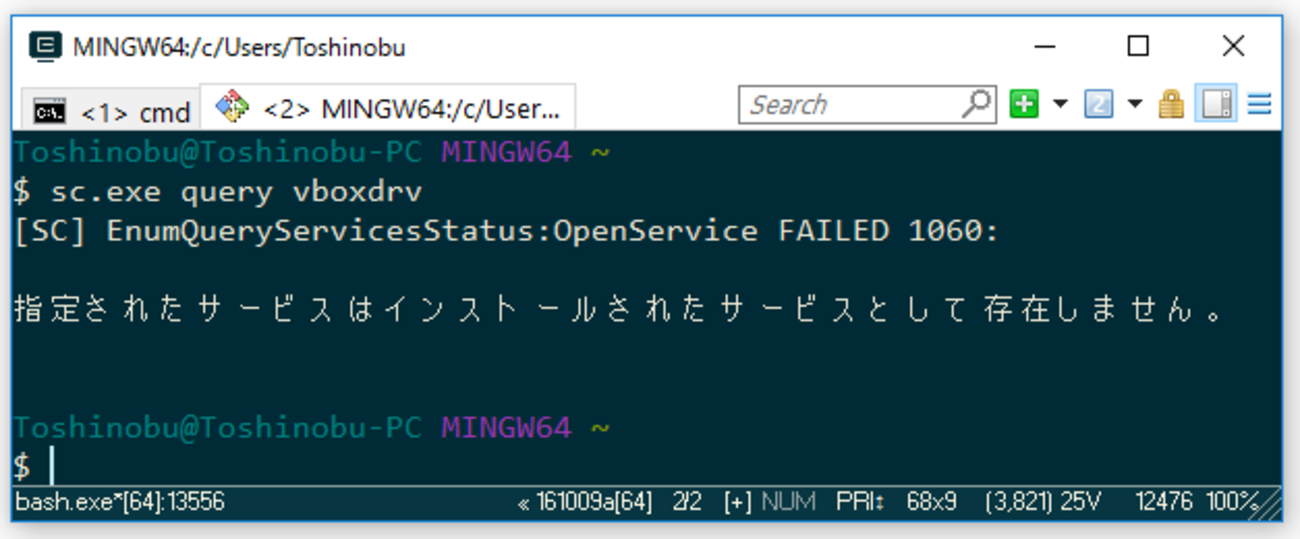Select the <2> MINGW64 tab
The image size is (1300, 539).
pos(389,108)
